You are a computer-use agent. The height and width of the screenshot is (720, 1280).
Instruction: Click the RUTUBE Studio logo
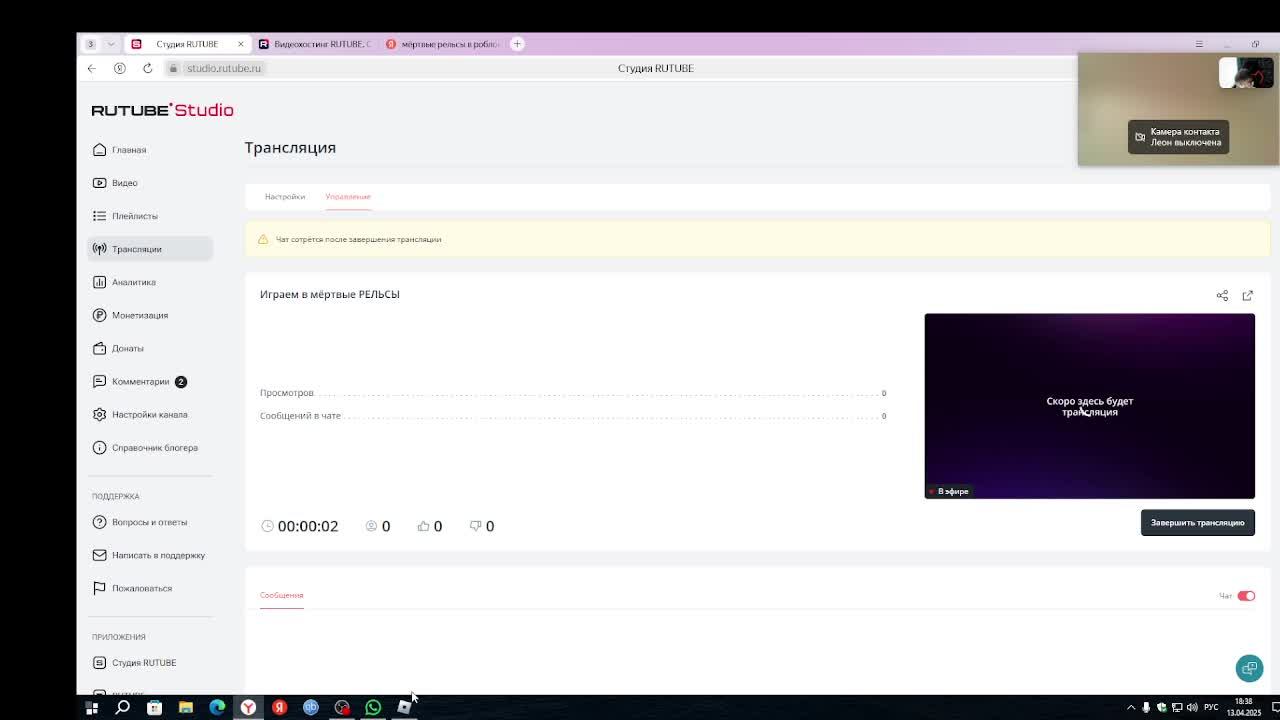click(x=162, y=110)
